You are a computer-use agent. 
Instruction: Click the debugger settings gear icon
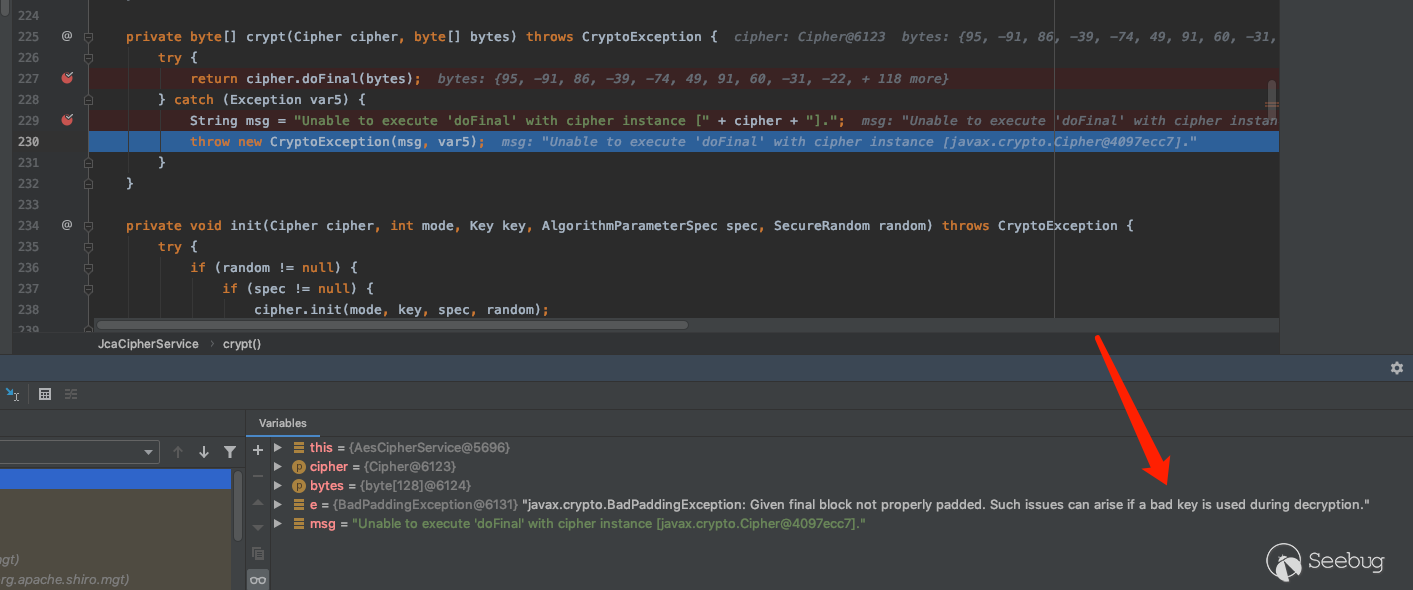(1396, 368)
